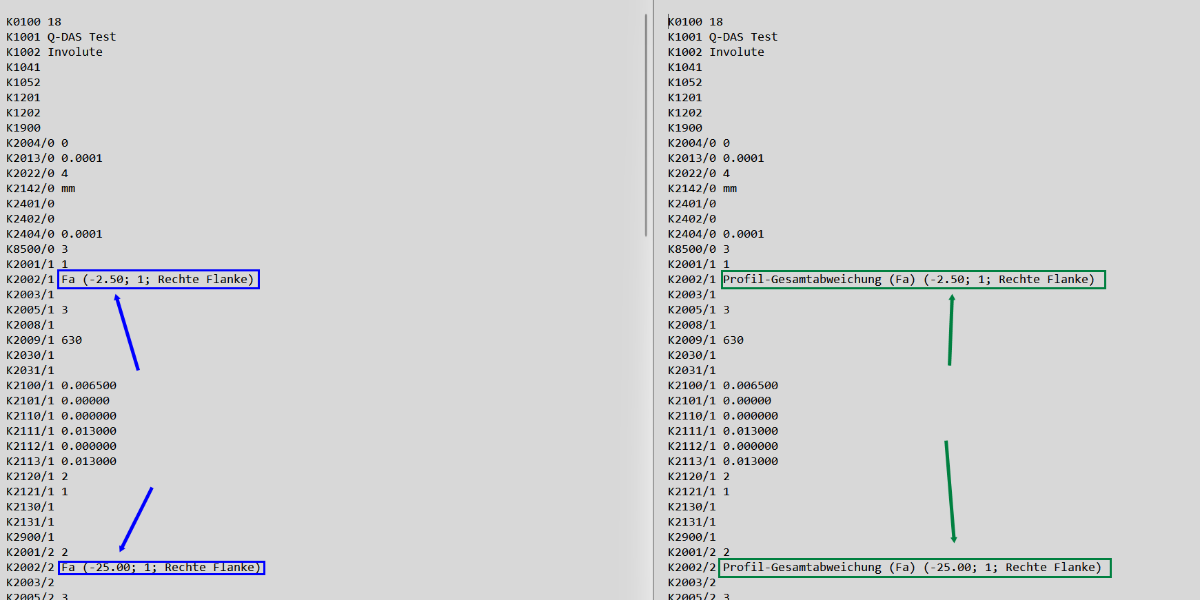Click the K1001 Q-DAS Test line in left pane
Screen dimensions: 1200x600
[x=61, y=37]
